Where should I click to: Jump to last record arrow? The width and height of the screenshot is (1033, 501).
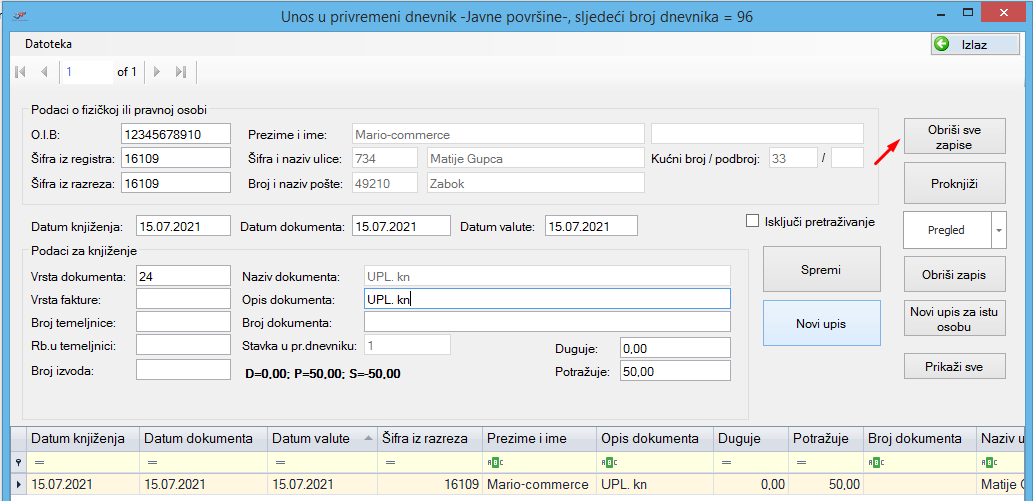[x=181, y=72]
